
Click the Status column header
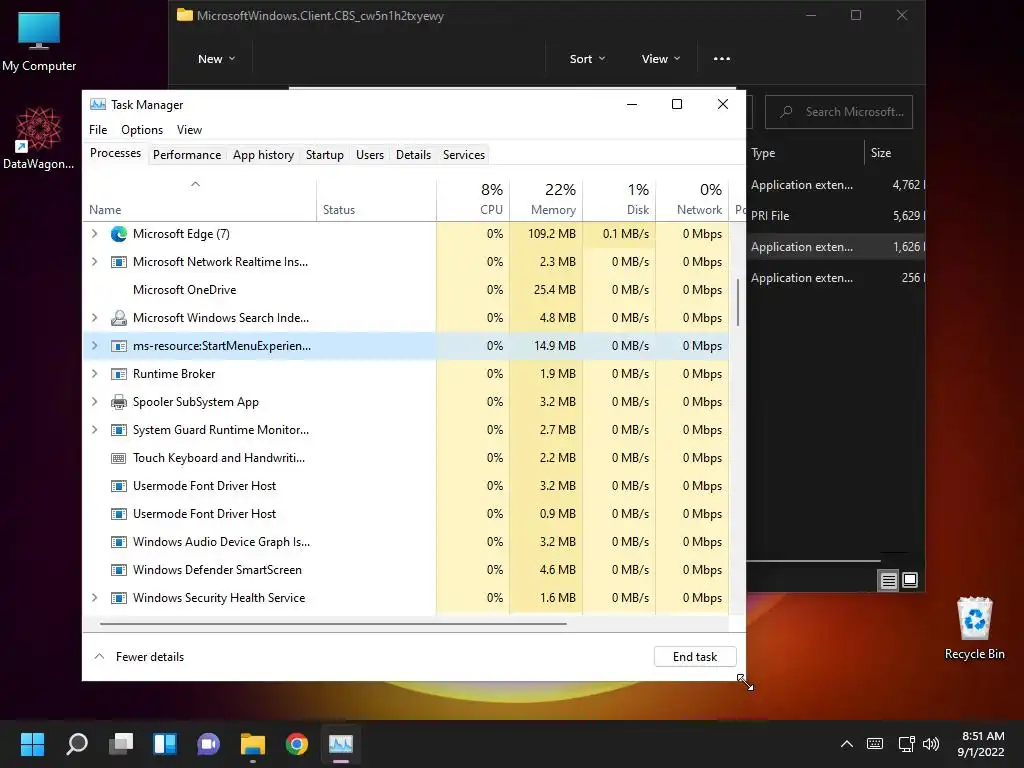click(376, 199)
